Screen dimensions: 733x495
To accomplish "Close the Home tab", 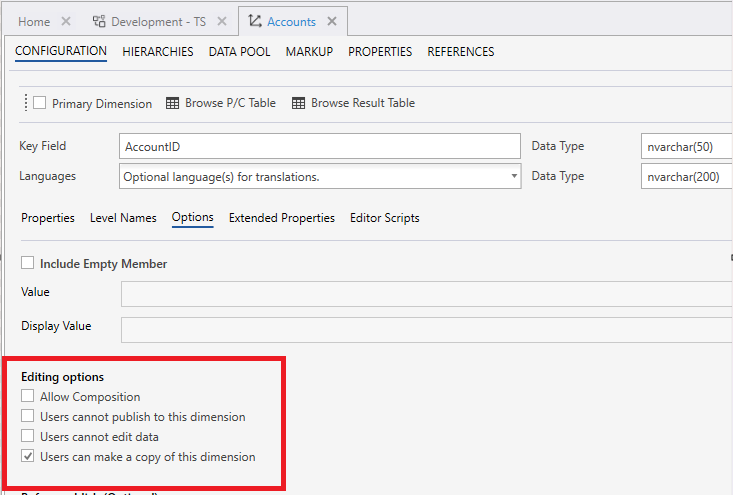I will (x=66, y=21).
